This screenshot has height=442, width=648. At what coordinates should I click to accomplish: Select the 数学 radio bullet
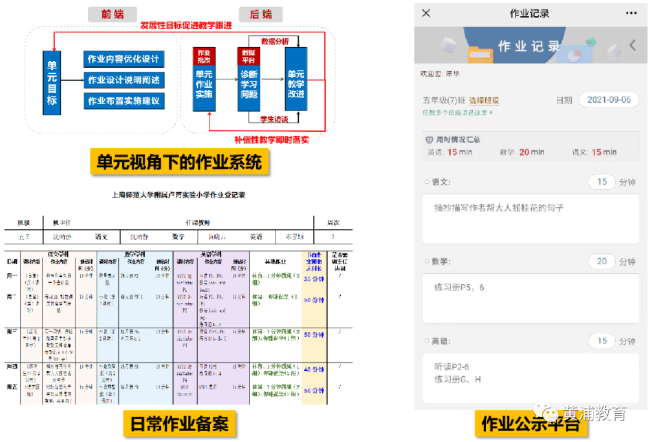427,261
